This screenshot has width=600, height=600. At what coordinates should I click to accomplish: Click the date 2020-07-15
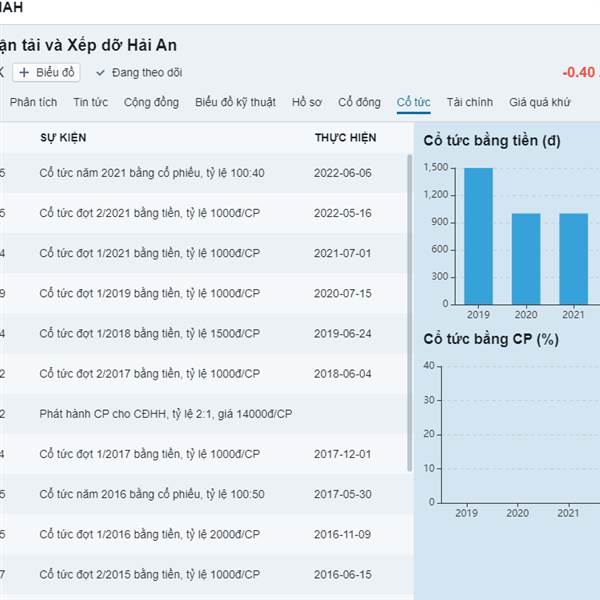(x=343, y=293)
